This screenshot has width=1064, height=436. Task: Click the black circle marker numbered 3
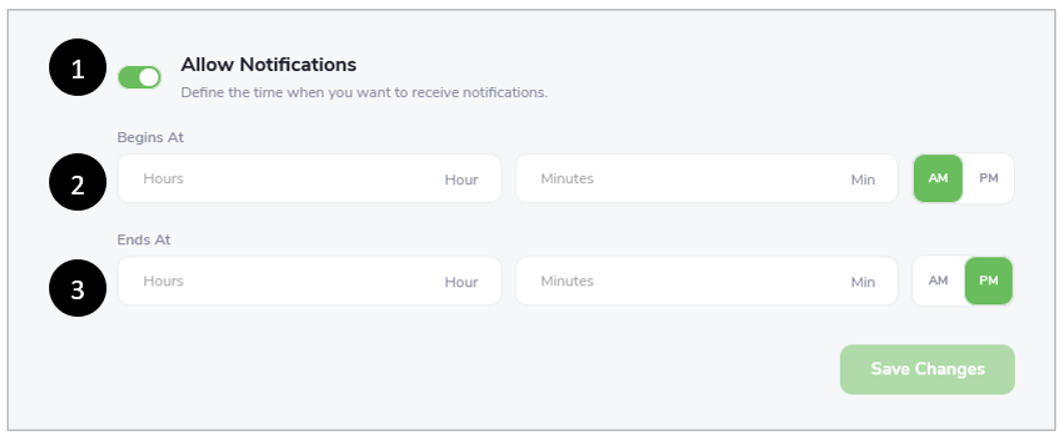click(78, 288)
